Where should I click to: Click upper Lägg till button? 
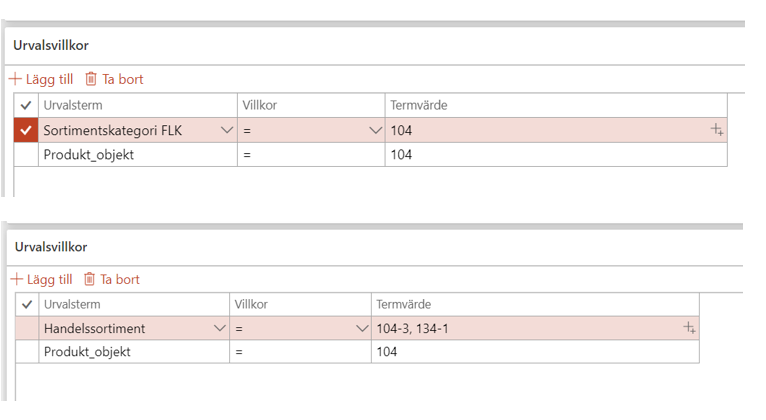click(42, 79)
